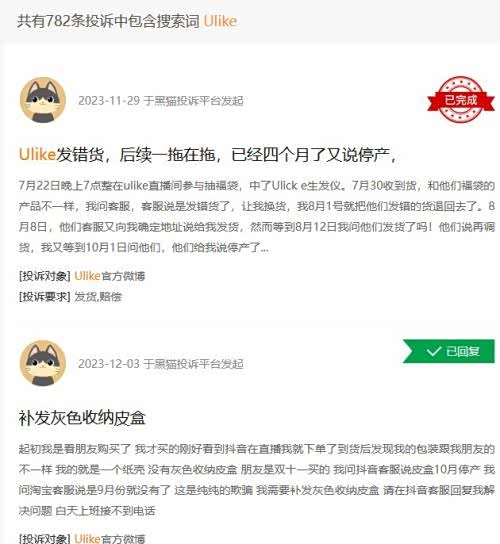Click the [投诉要求] label in first complaint

(x=45, y=297)
